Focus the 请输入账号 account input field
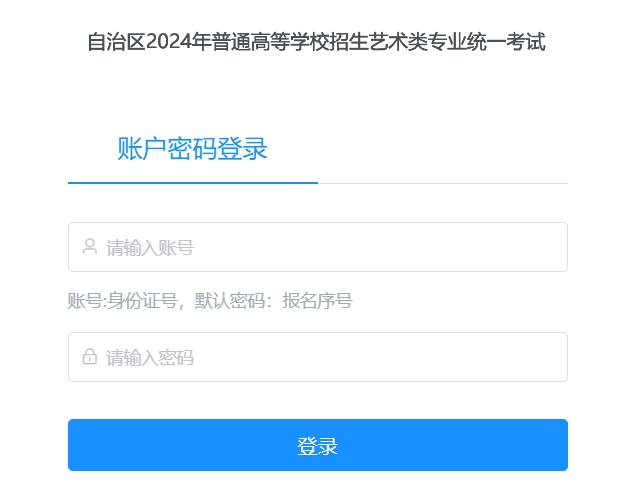This screenshot has height=495, width=629. 317,247
